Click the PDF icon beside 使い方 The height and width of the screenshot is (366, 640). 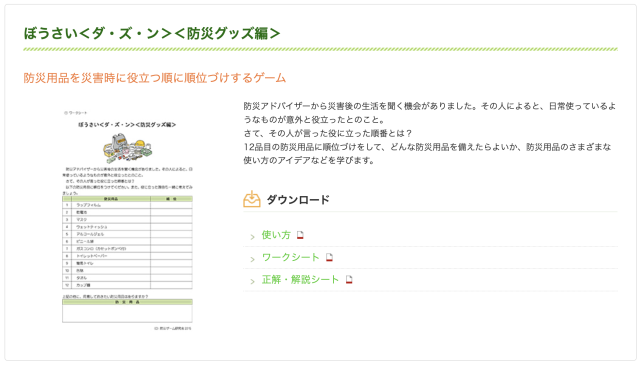300,235
